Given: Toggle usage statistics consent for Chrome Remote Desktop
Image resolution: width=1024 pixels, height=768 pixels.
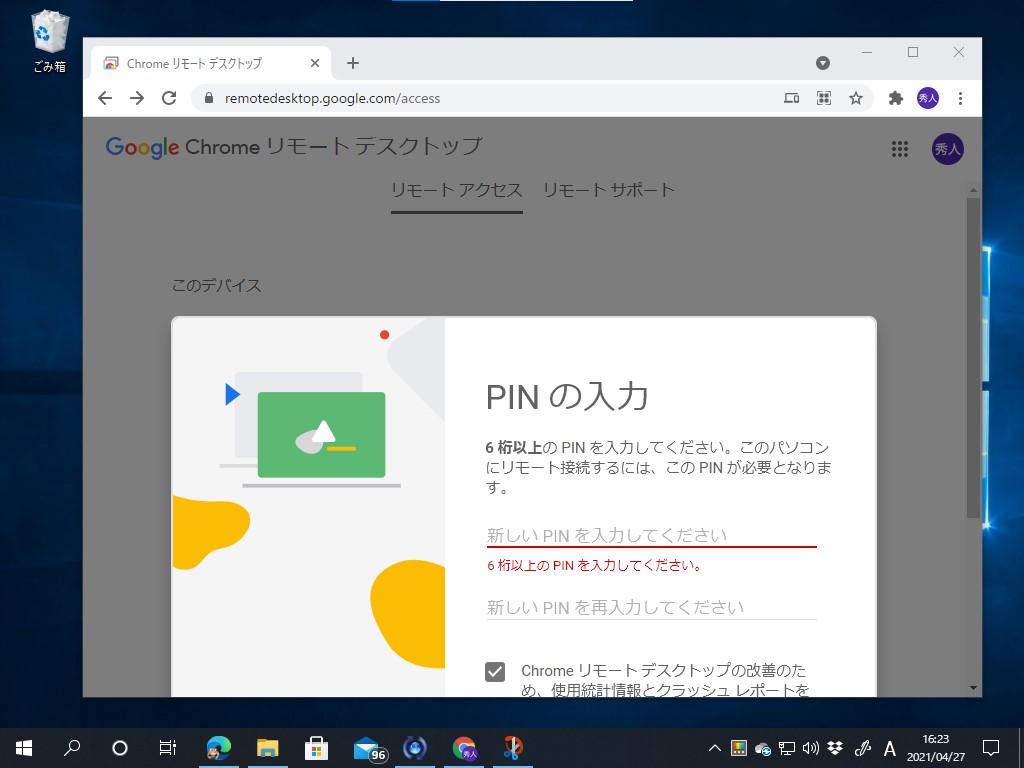Looking at the screenshot, I should tap(495, 672).
